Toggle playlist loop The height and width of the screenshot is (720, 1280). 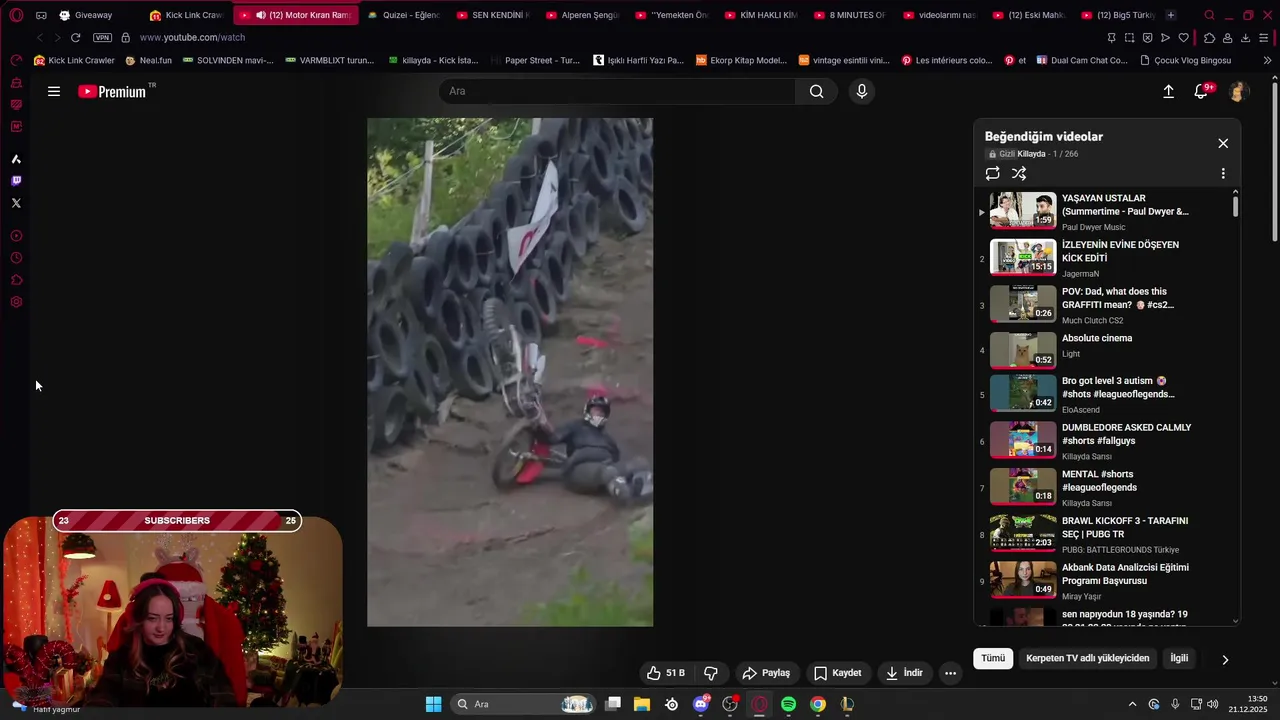click(993, 173)
